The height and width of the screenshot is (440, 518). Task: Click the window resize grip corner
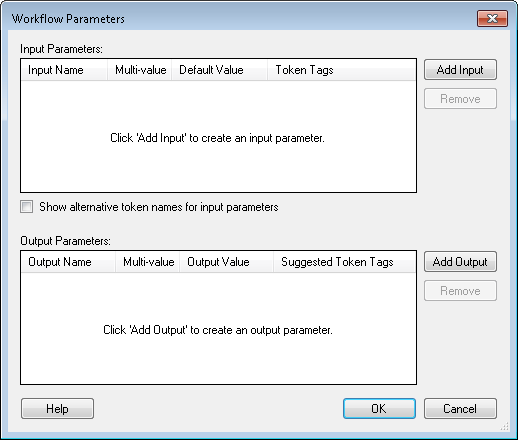pos(505,427)
